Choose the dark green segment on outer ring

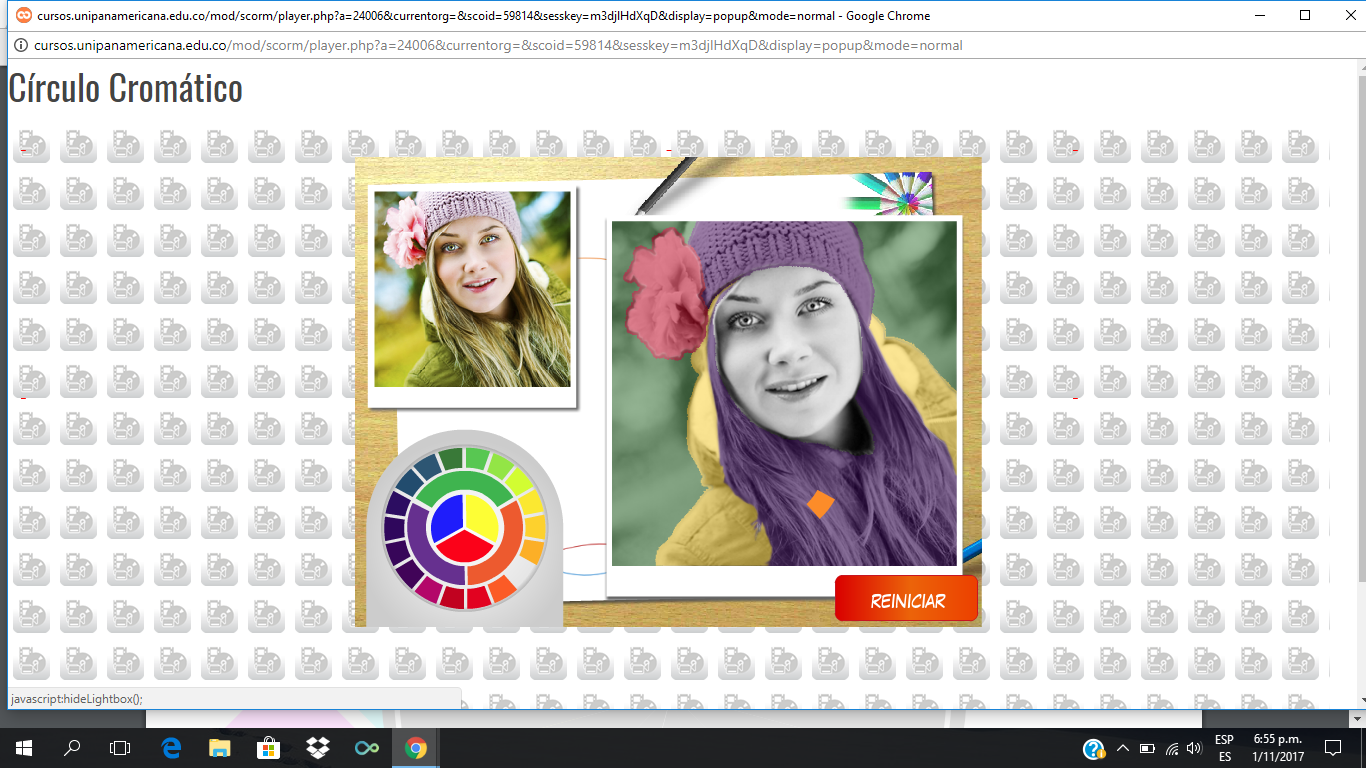pos(450,459)
